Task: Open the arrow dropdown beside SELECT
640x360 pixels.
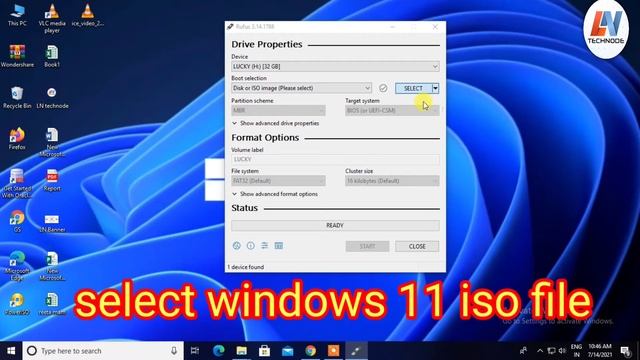Action: [x=436, y=88]
